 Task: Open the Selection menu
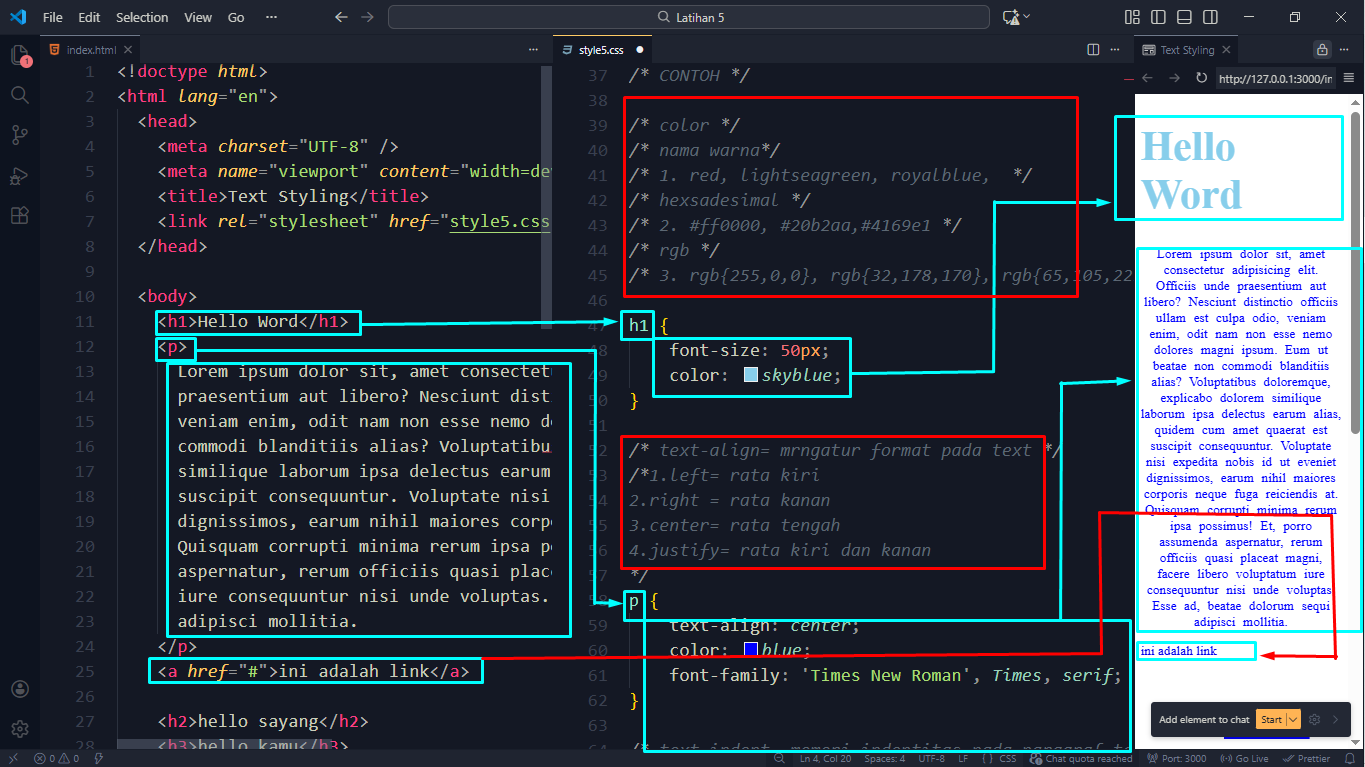[x=142, y=17]
